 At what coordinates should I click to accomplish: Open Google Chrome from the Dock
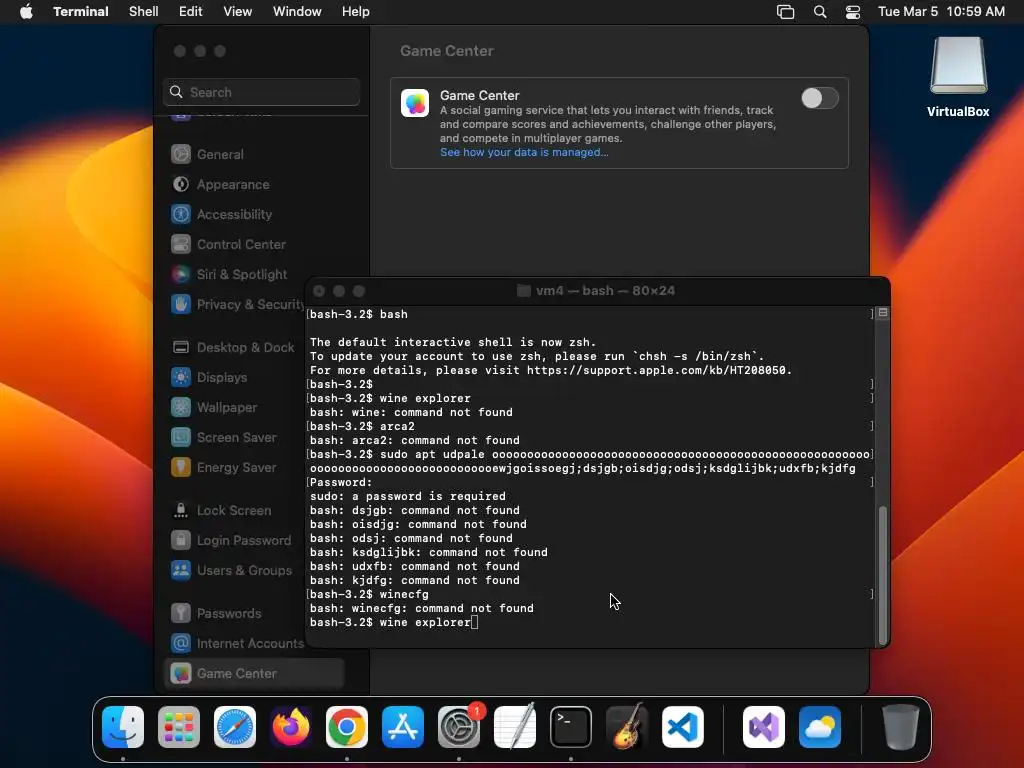click(x=347, y=727)
